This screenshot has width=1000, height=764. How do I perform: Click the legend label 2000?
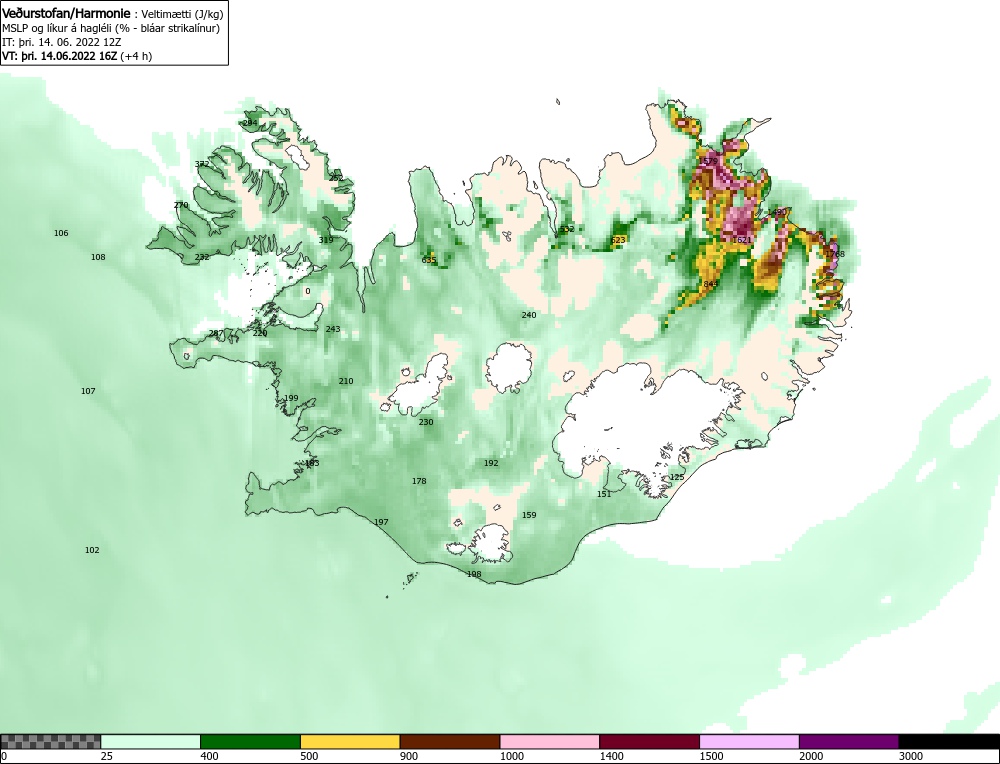pyautogui.click(x=811, y=756)
